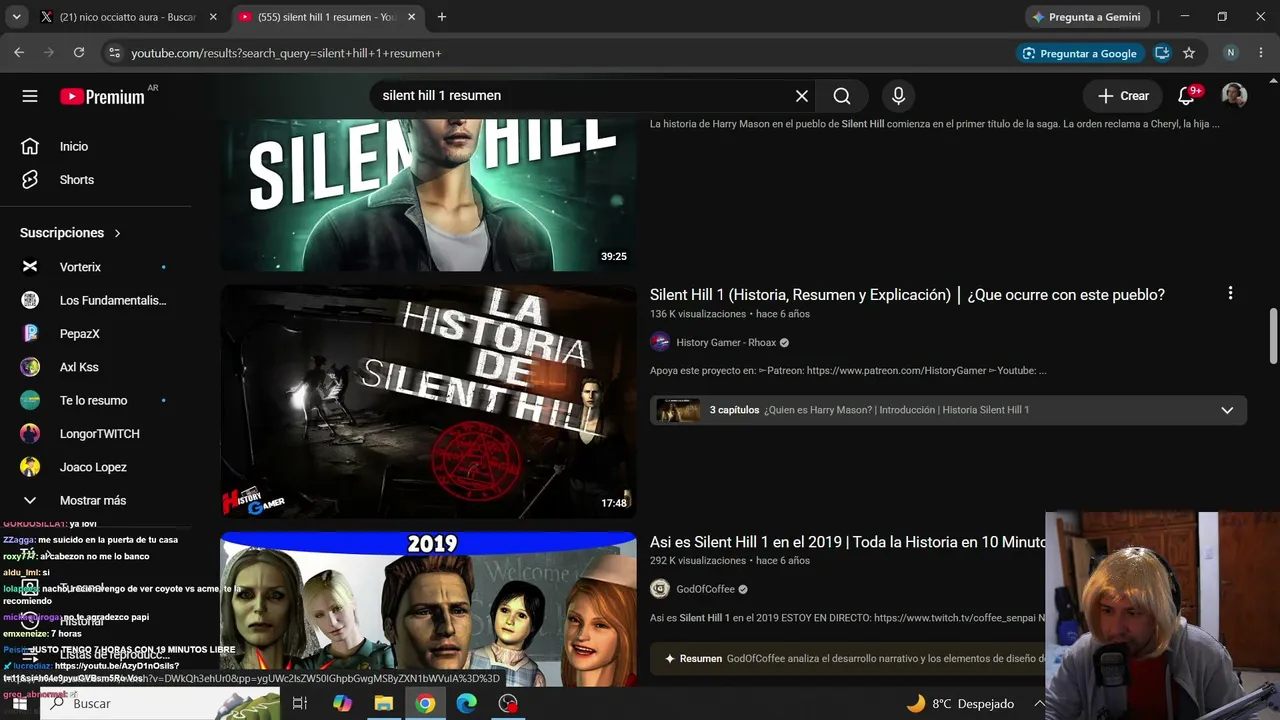
Task: Select the silent hill 1 resumen YouTube tab
Action: pyautogui.click(x=326, y=17)
